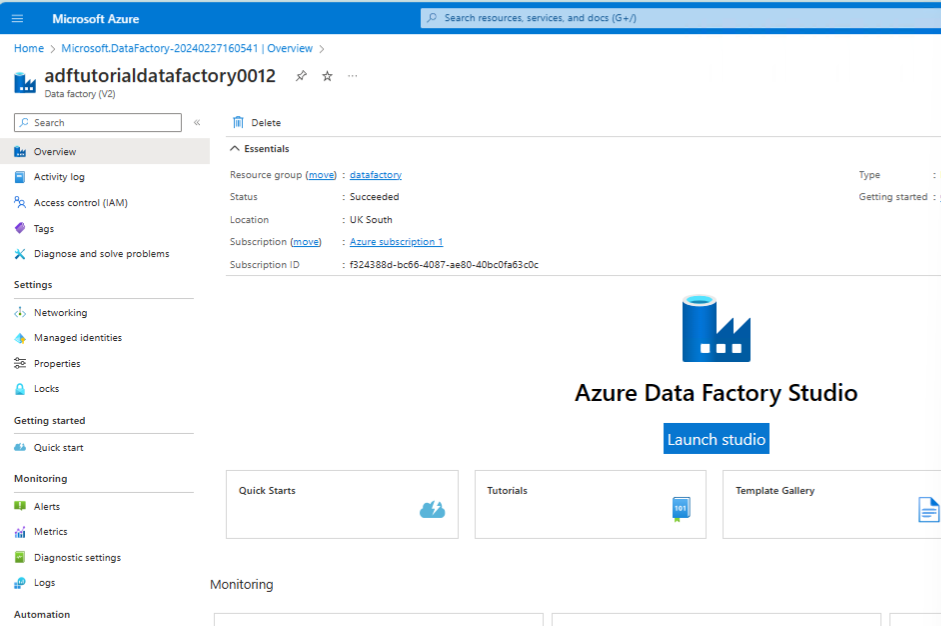The width and height of the screenshot is (941, 626).
Task: Select the subscription ID text value
Action: click(444, 265)
